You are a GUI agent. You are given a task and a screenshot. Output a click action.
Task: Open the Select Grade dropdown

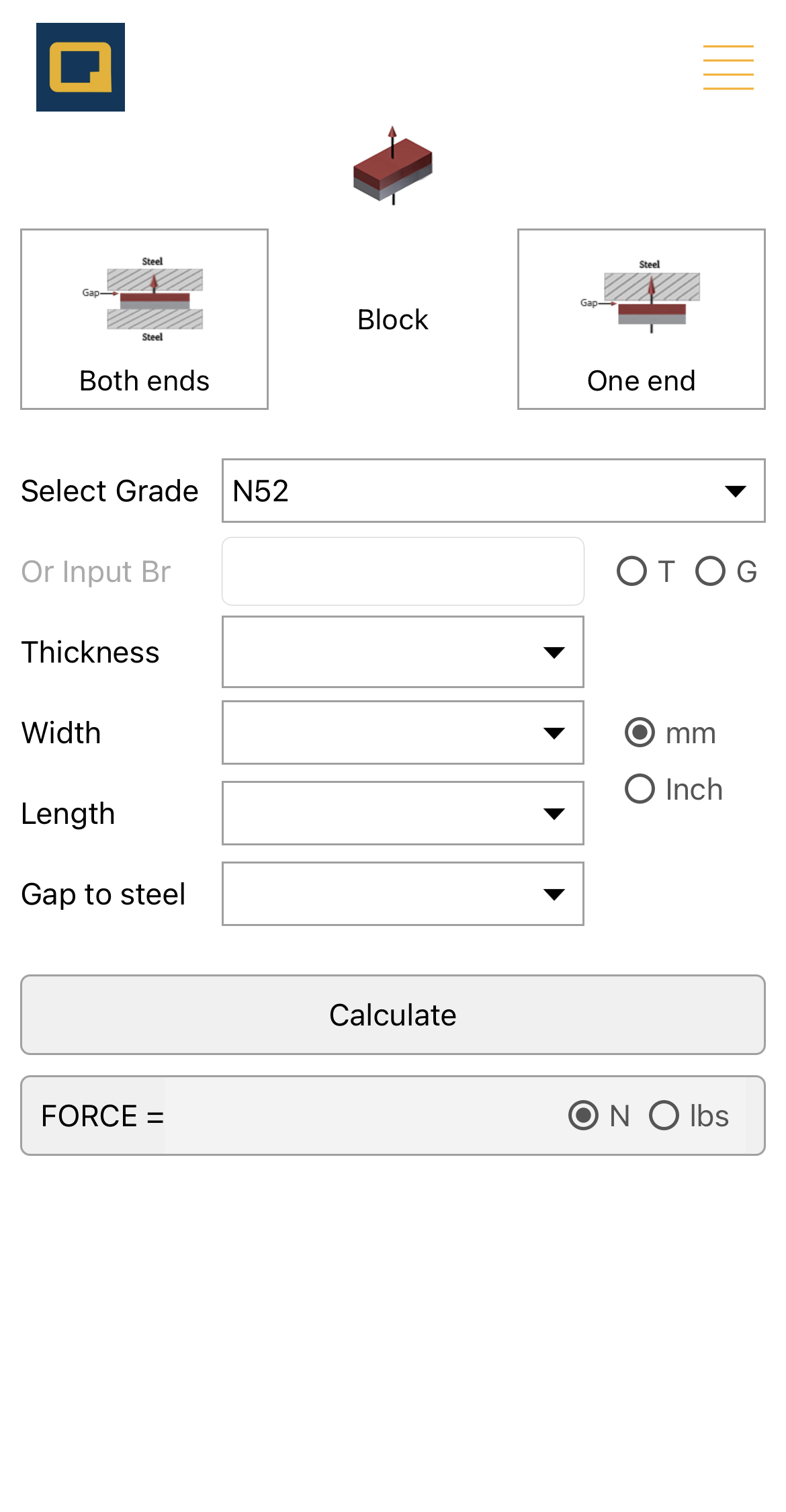(493, 491)
